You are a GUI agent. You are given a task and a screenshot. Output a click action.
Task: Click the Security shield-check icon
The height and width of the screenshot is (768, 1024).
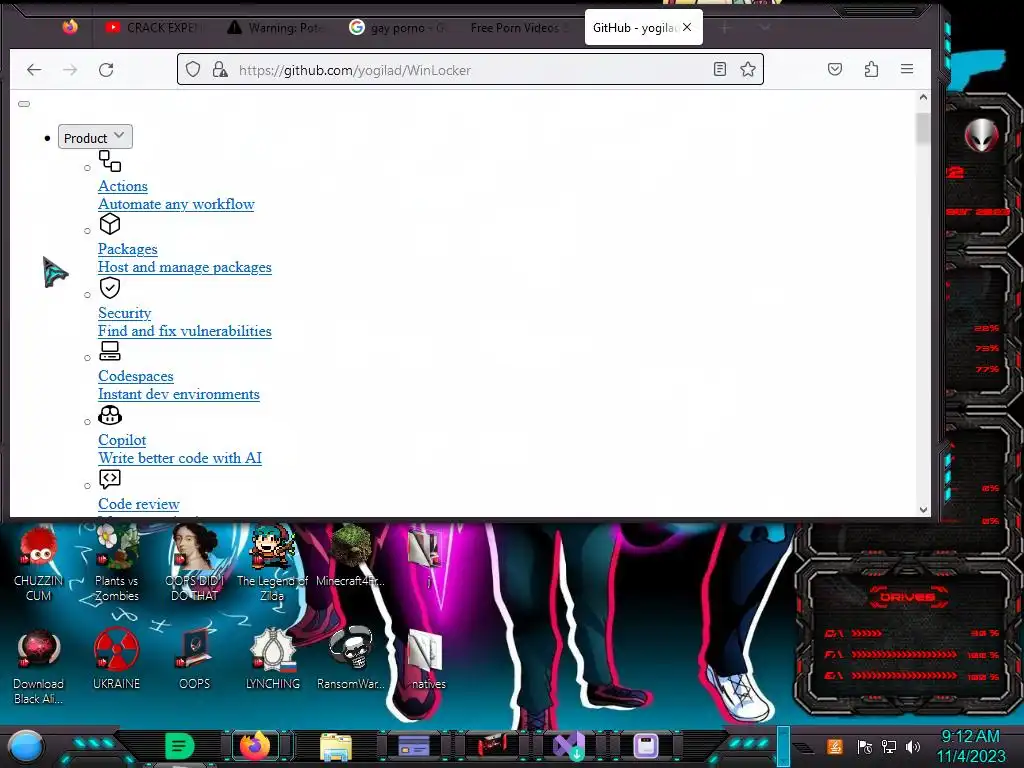110,287
